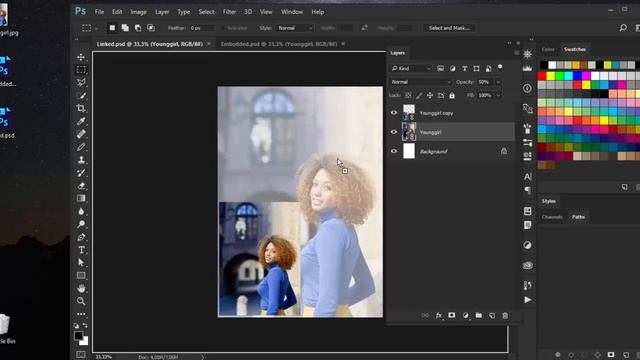Image resolution: width=640 pixels, height=360 pixels.
Task: Open the Layer menu
Action: click(162, 12)
